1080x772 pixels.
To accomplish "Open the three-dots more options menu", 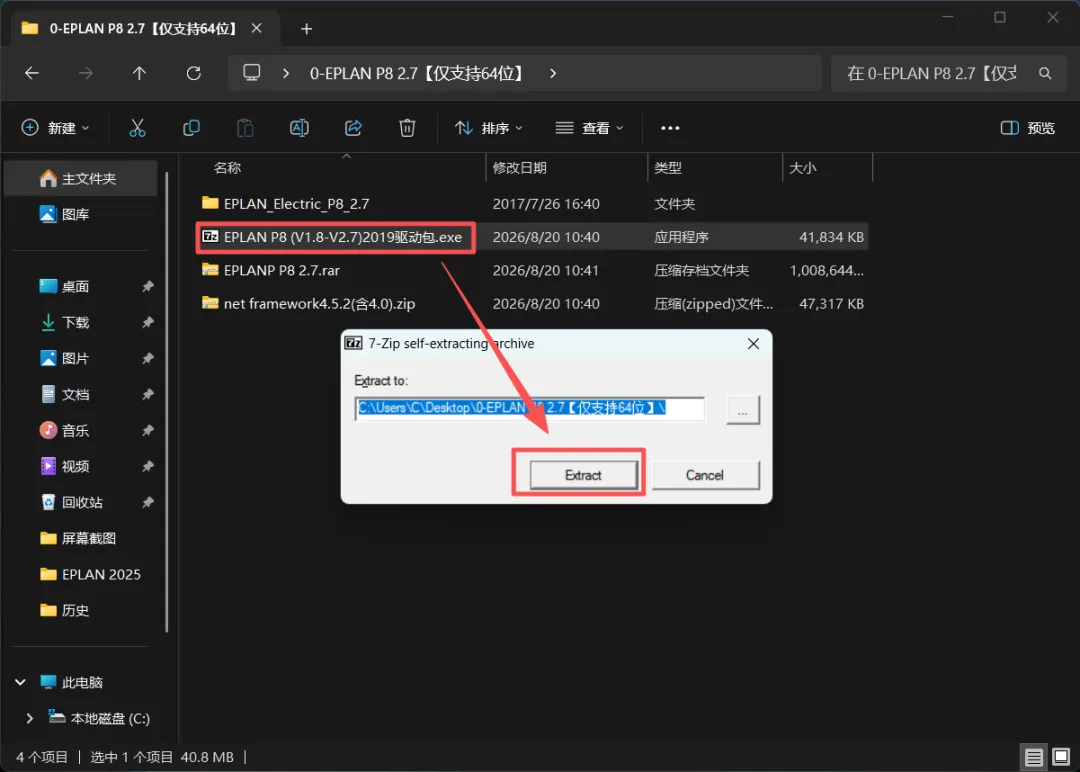I will (670, 128).
